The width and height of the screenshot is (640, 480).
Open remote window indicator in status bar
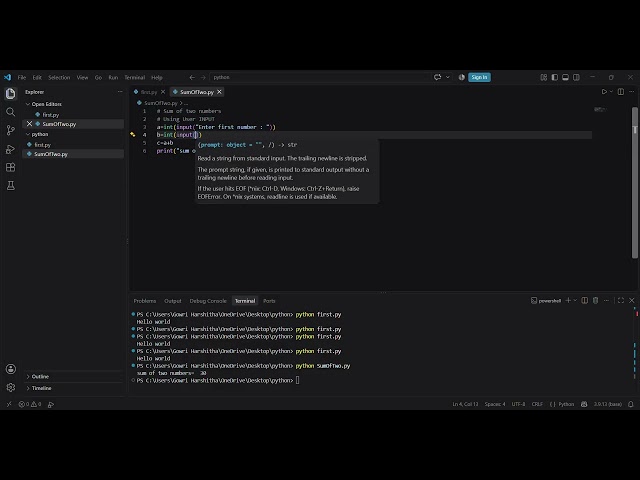(x=9, y=404)
